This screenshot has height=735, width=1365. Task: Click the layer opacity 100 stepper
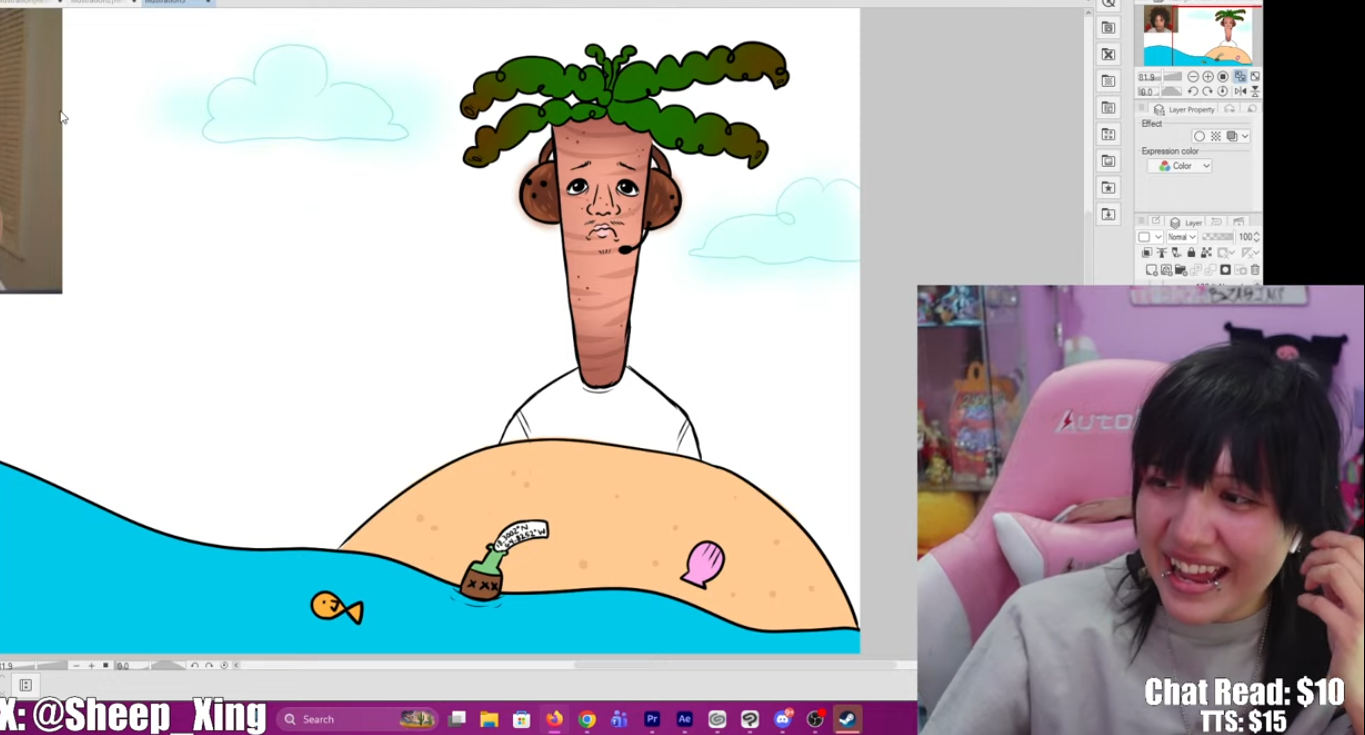[x=1256, y=237]
